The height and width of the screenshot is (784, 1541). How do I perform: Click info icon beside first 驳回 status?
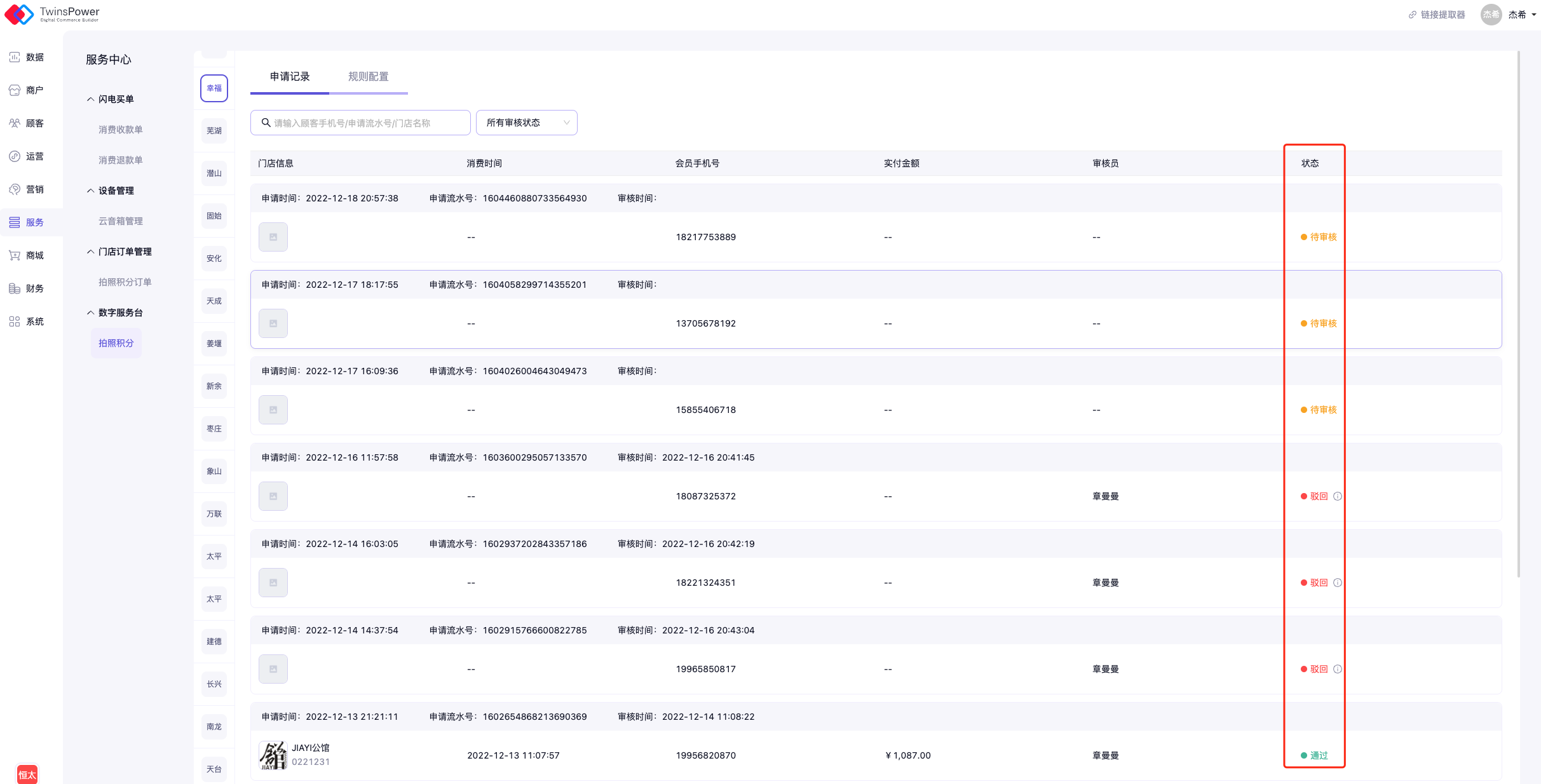click(x=1338, y=496)
